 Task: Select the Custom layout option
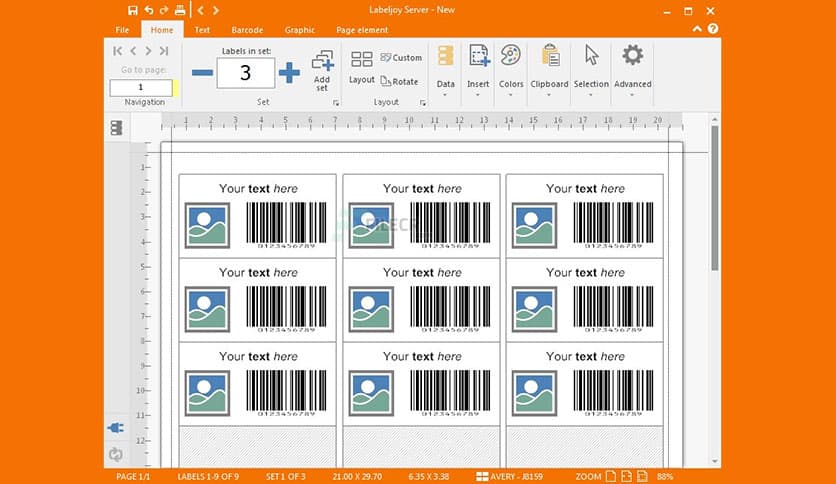(401, 58)
